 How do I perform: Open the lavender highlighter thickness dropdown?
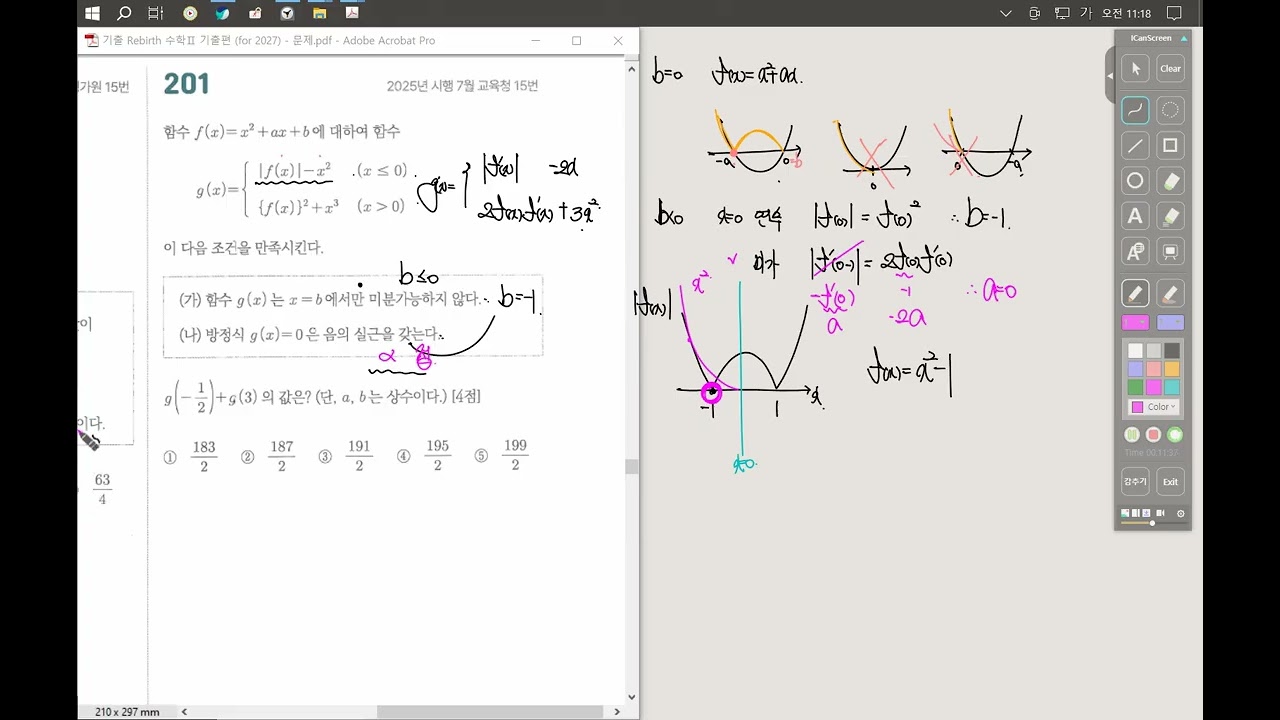click(x=1170, y=322)
